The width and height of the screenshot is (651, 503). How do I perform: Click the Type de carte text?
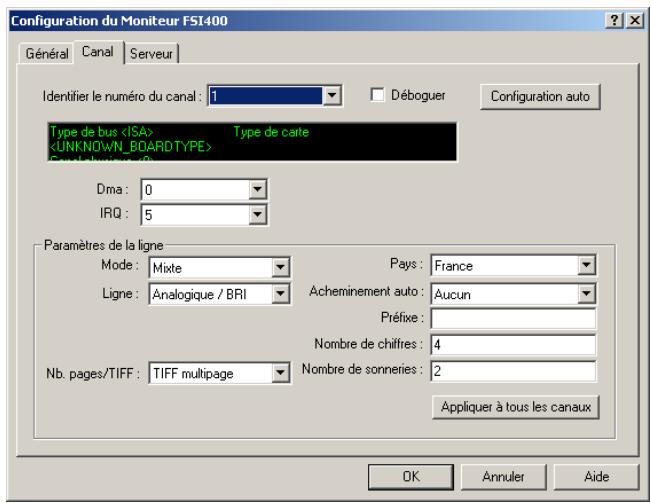(272, 132)
